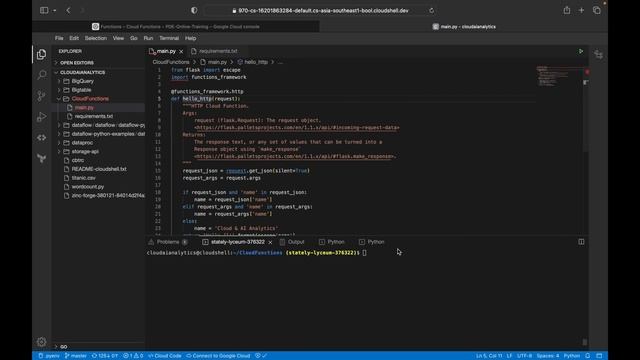Viewport: 640px width, 360px height.
Task: Click sync changes indicator in status bar
Action: [x=105, y=356]
